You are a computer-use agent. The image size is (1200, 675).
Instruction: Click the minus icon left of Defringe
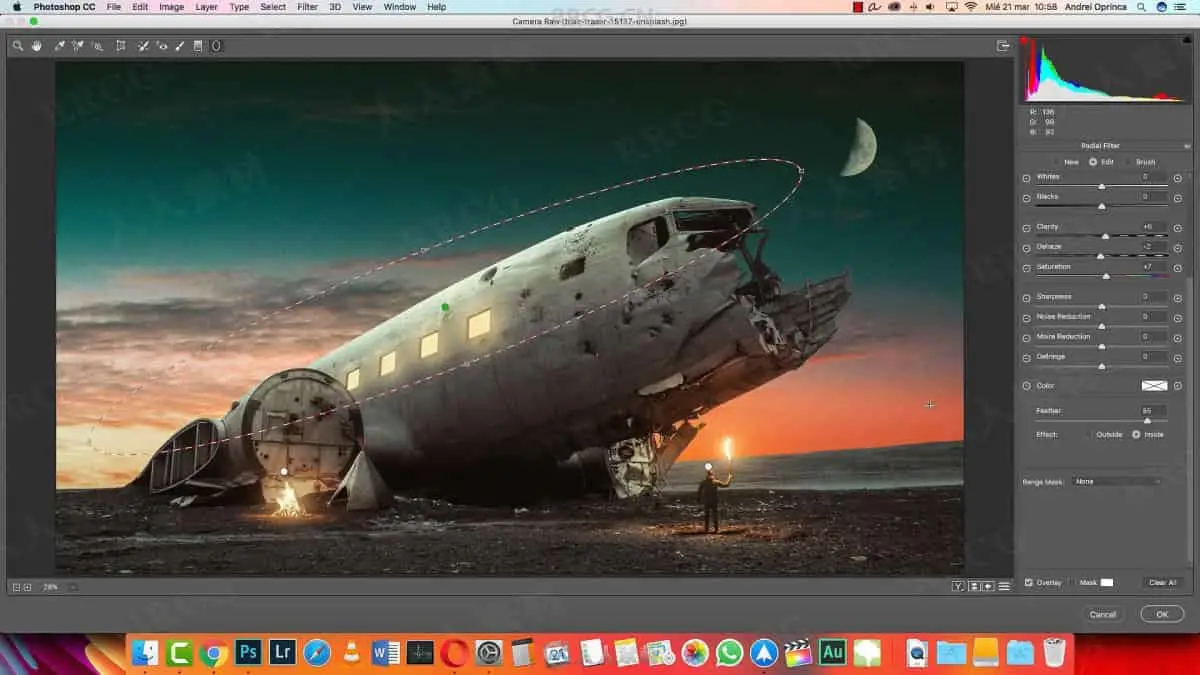coord(1026,357)
